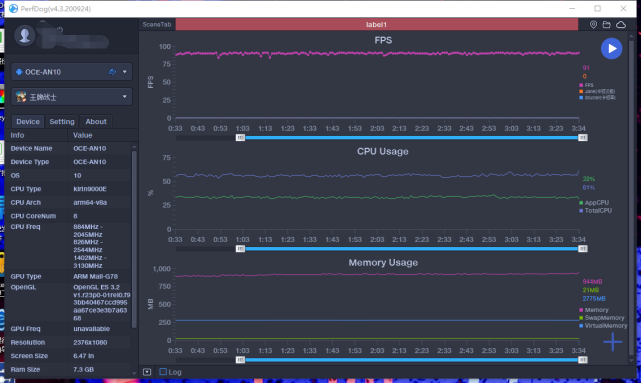Click the FPS chart title
Viewport: 641px width, 383px height.
[x=383, y=40]
